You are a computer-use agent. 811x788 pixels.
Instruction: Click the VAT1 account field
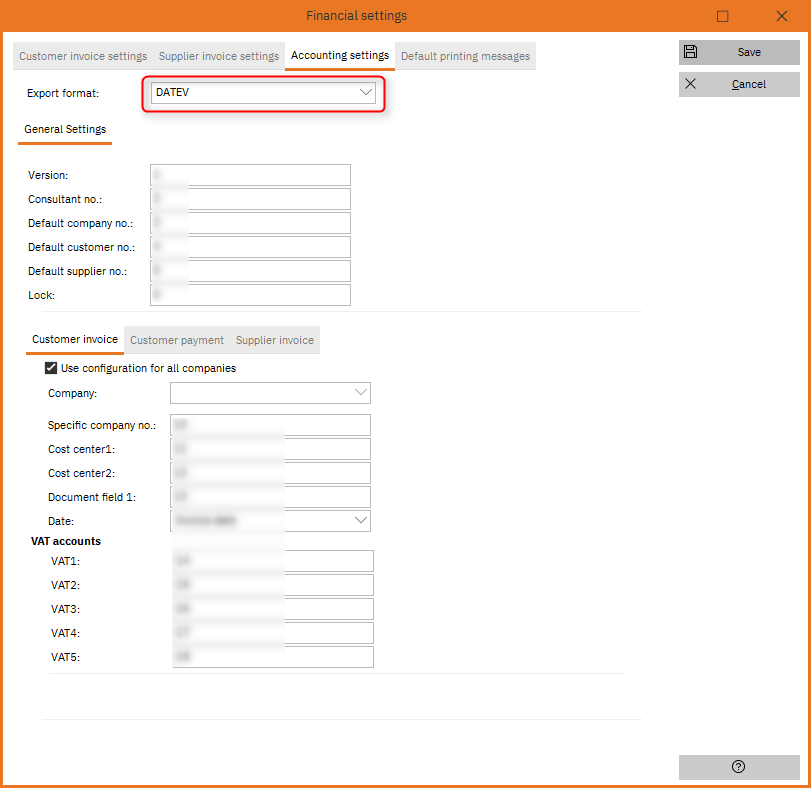click(273, 561)
